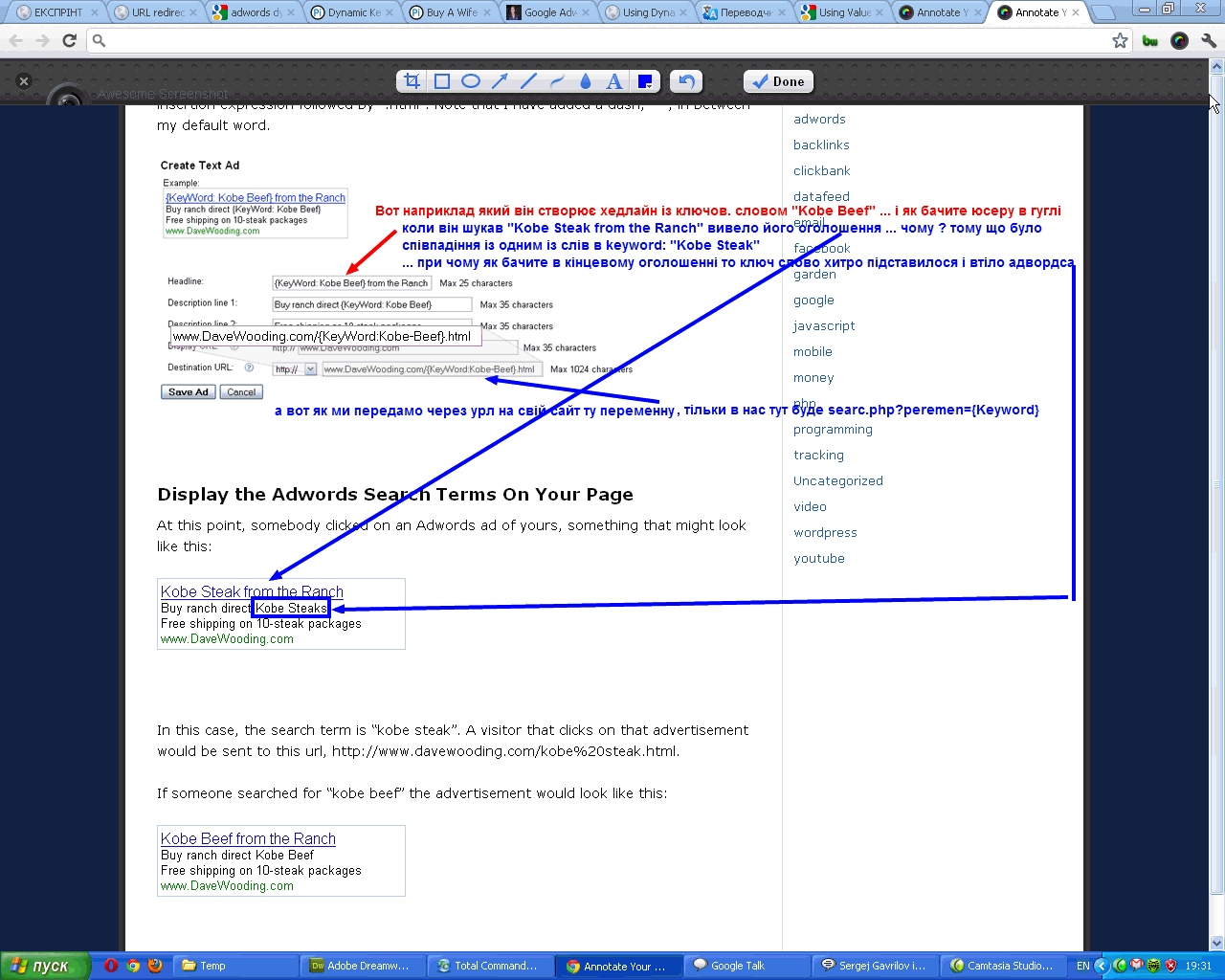
Task: Click the page scrollbar down arrow
Action: tap(1216, 943)
